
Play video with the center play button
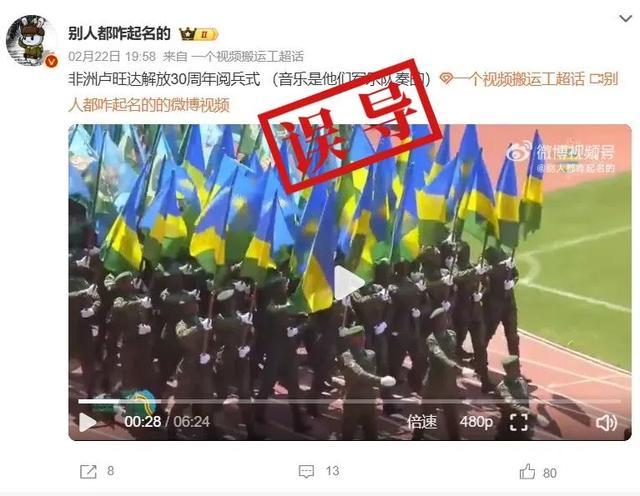(349, 282)
